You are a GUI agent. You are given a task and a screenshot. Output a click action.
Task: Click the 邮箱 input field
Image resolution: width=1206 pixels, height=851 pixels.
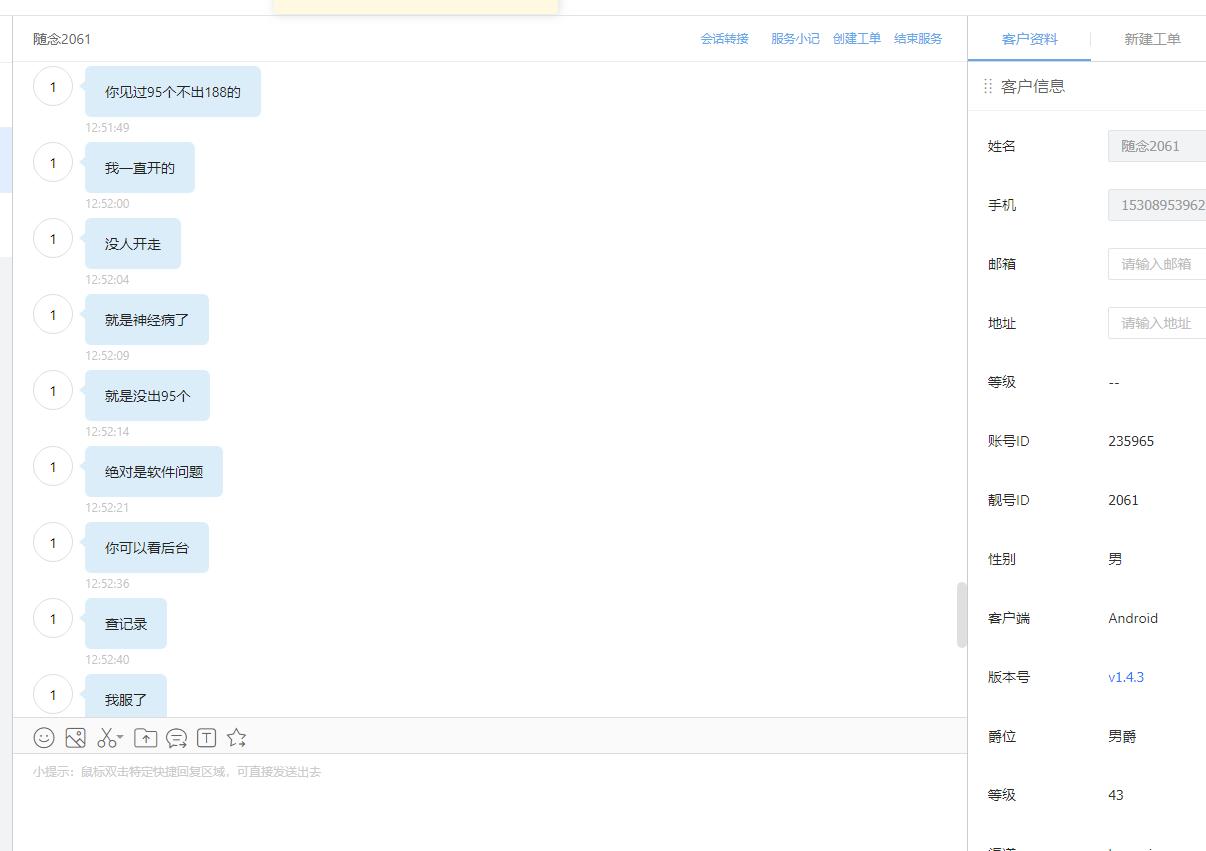tap(1157, 264)
